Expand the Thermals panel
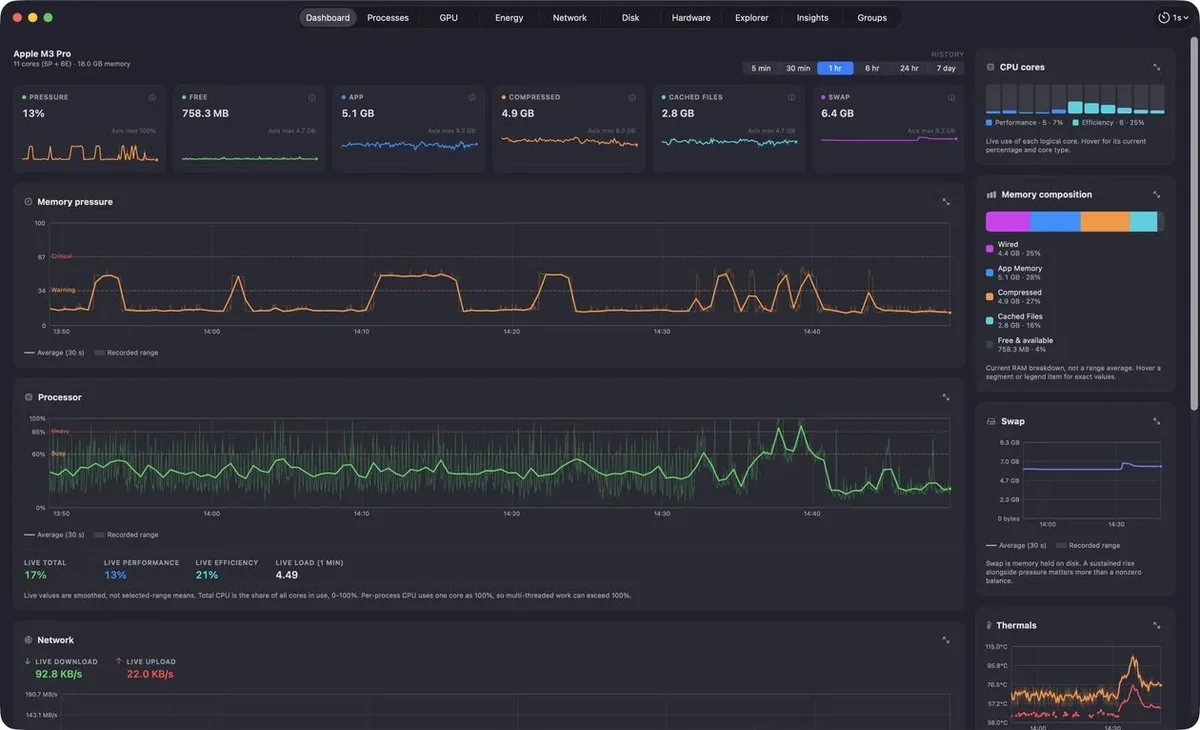 click(1157, 626)
